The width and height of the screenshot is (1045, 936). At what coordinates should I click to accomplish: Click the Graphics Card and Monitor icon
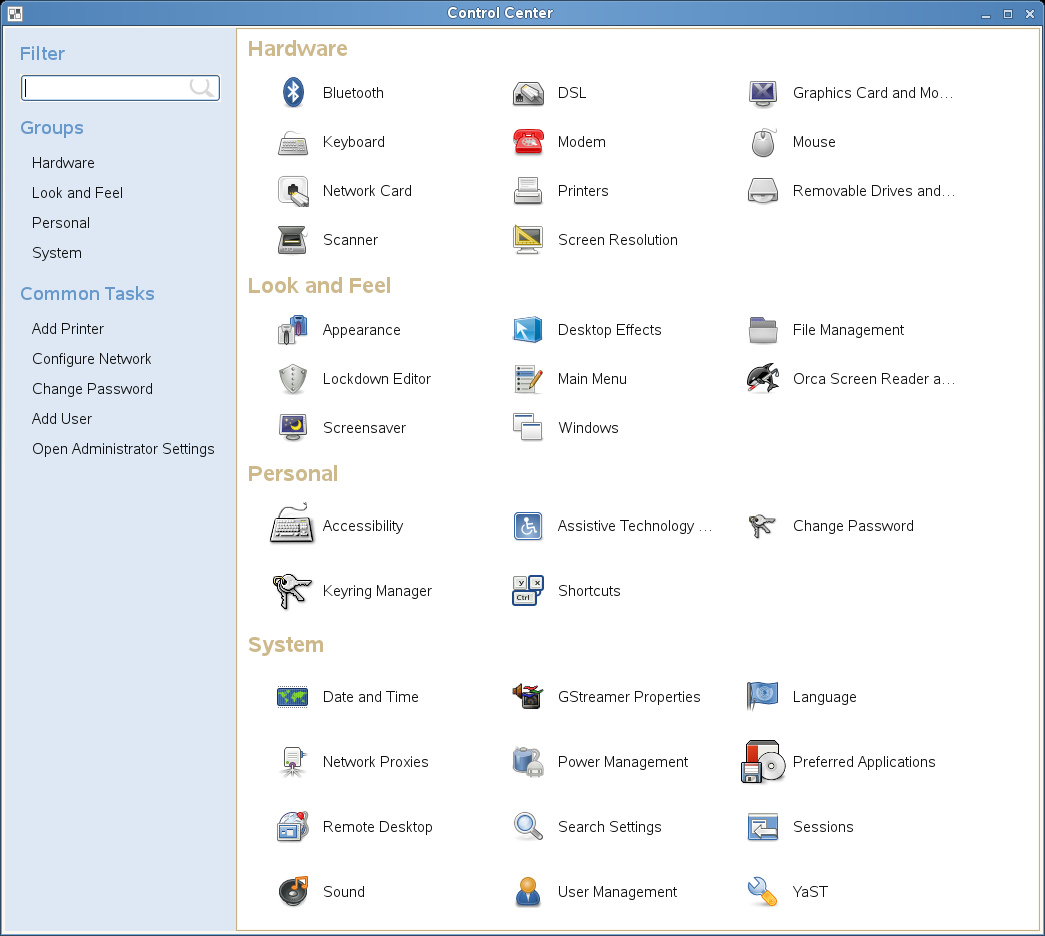[763, 93]
